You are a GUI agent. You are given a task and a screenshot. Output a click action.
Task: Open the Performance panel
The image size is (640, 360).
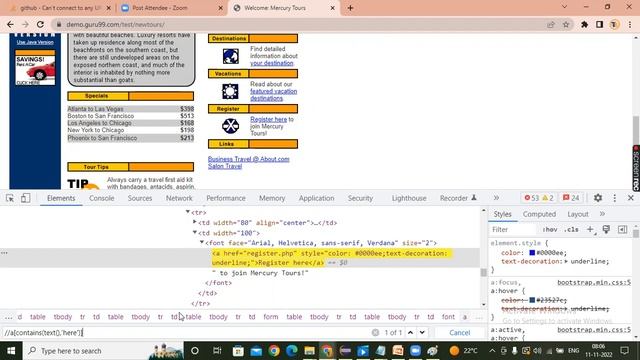[x=226, y=198]
